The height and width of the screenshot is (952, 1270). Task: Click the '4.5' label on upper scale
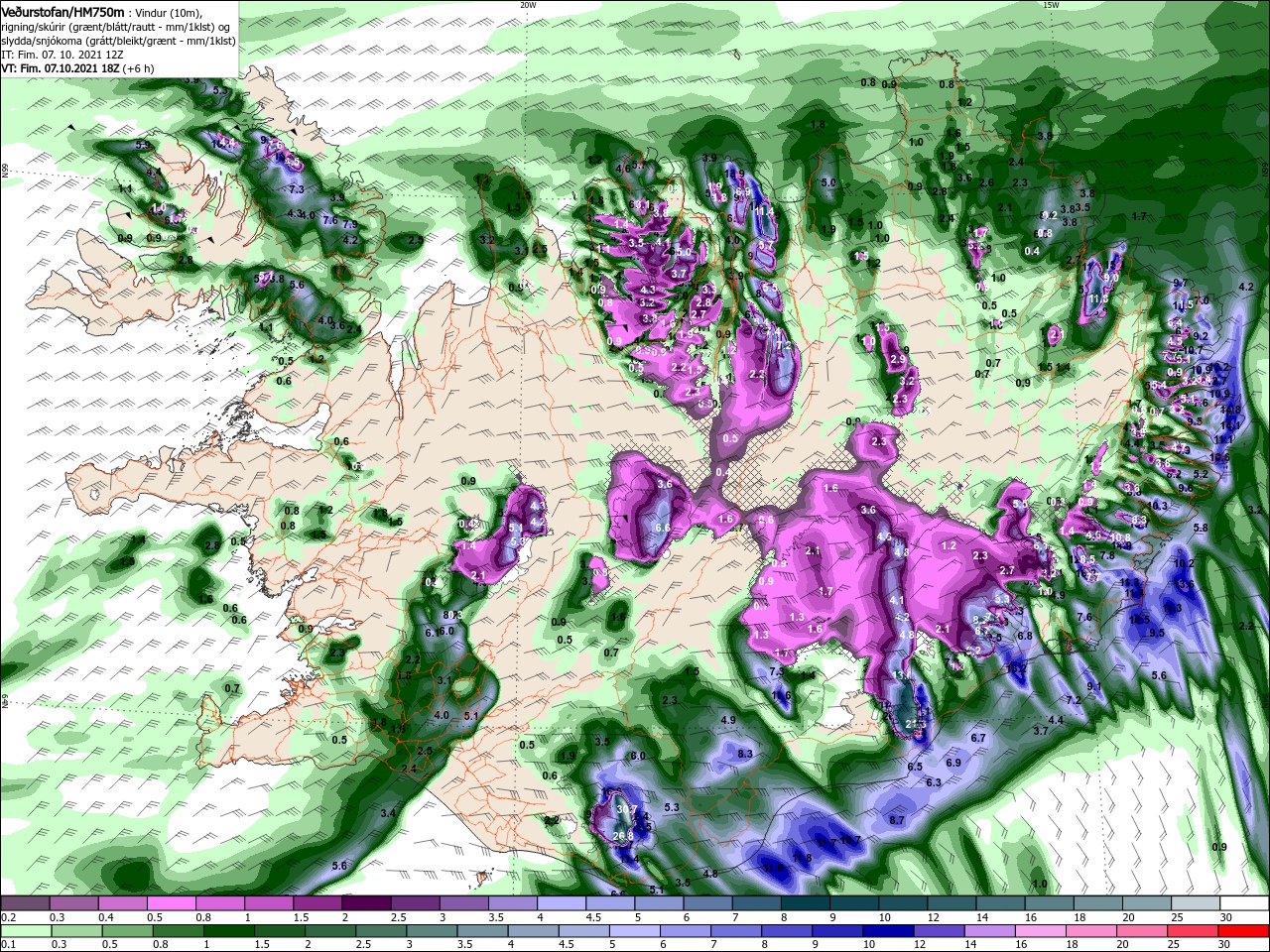point(594,917)
